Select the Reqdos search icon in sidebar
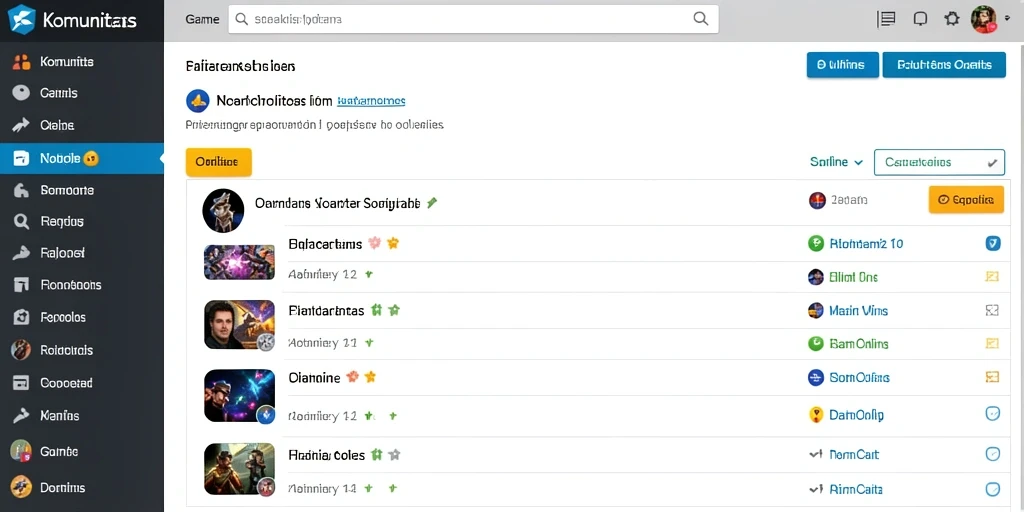This screenshot has height=512, width=1024. (x=22, y=222)
